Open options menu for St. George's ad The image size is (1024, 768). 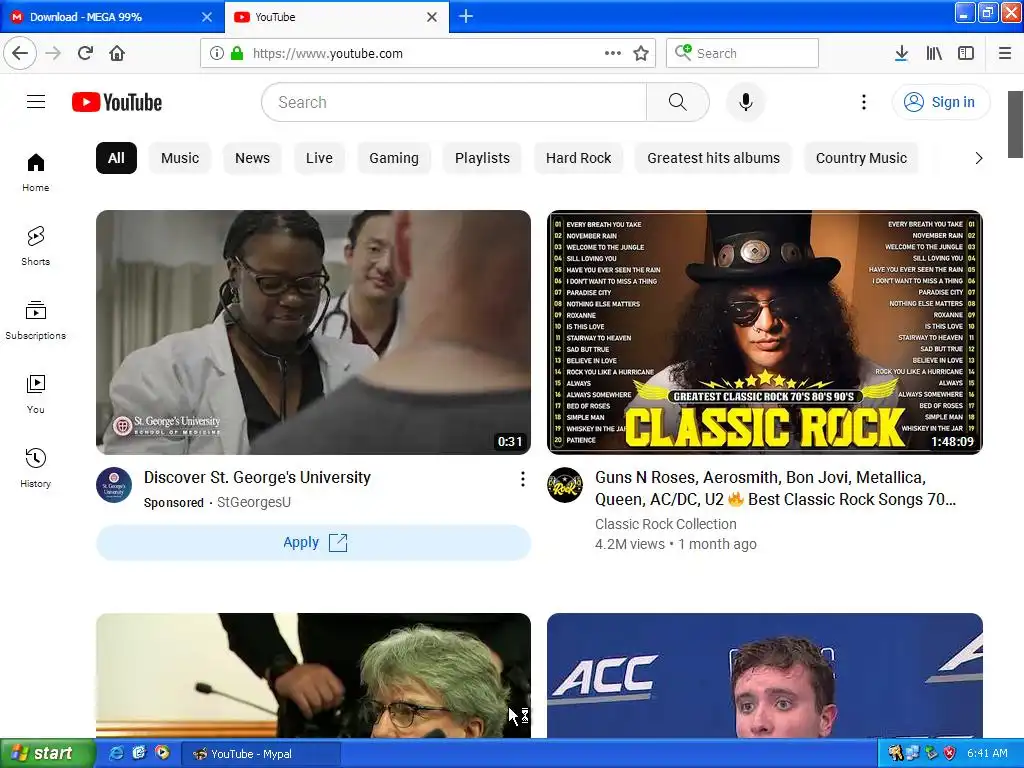[x=522, y=479]
